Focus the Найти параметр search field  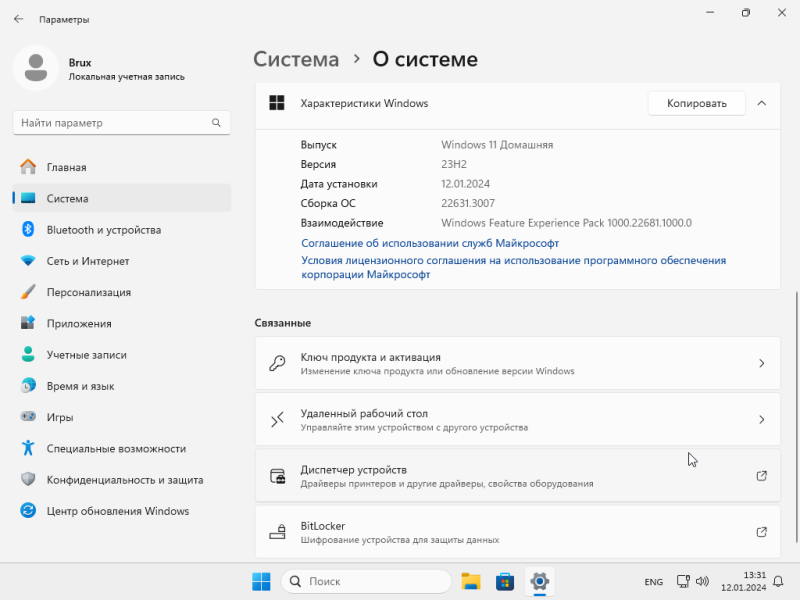coord(121,123)
